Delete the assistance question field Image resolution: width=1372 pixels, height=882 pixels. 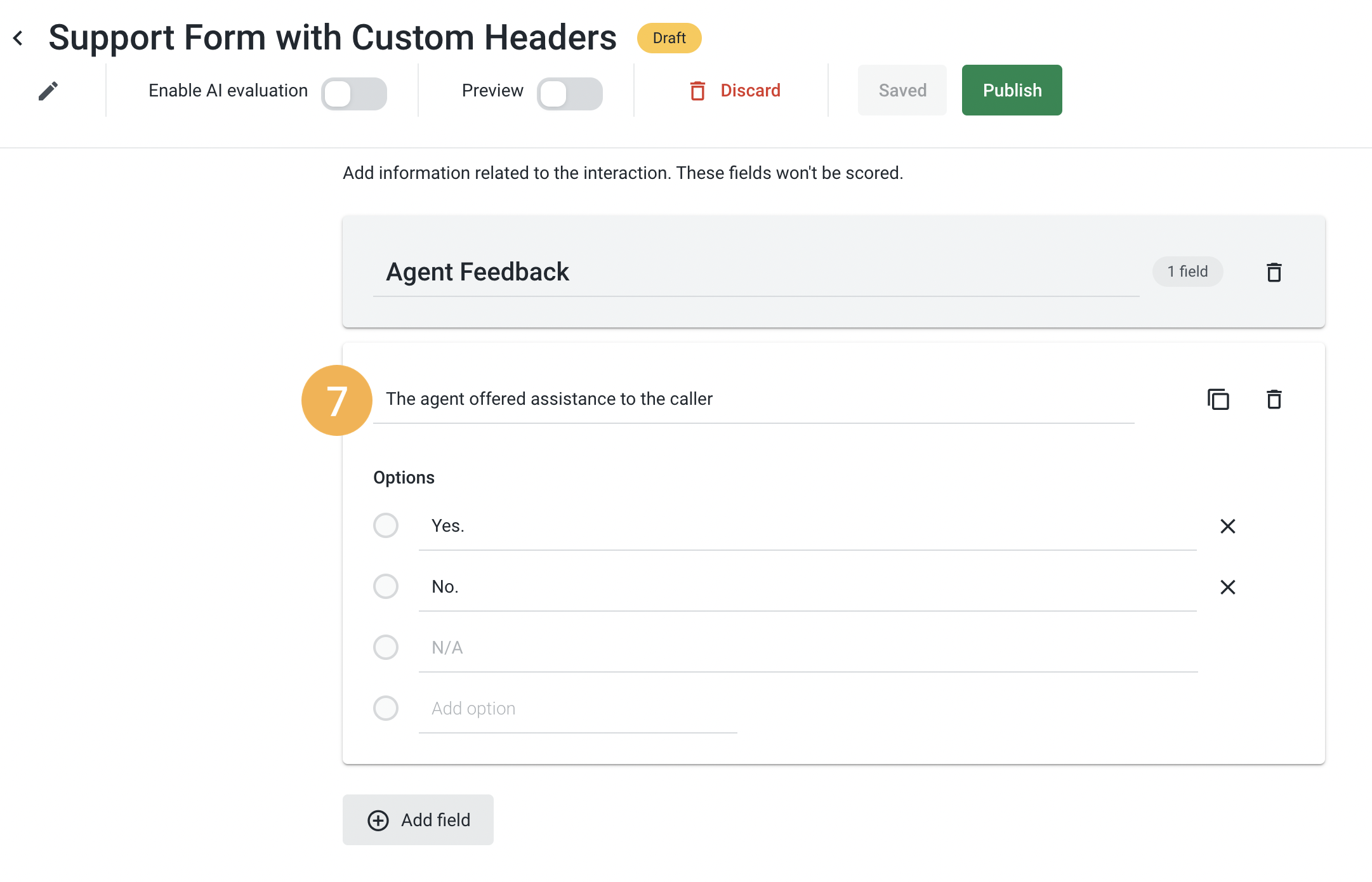(1274, 399)
